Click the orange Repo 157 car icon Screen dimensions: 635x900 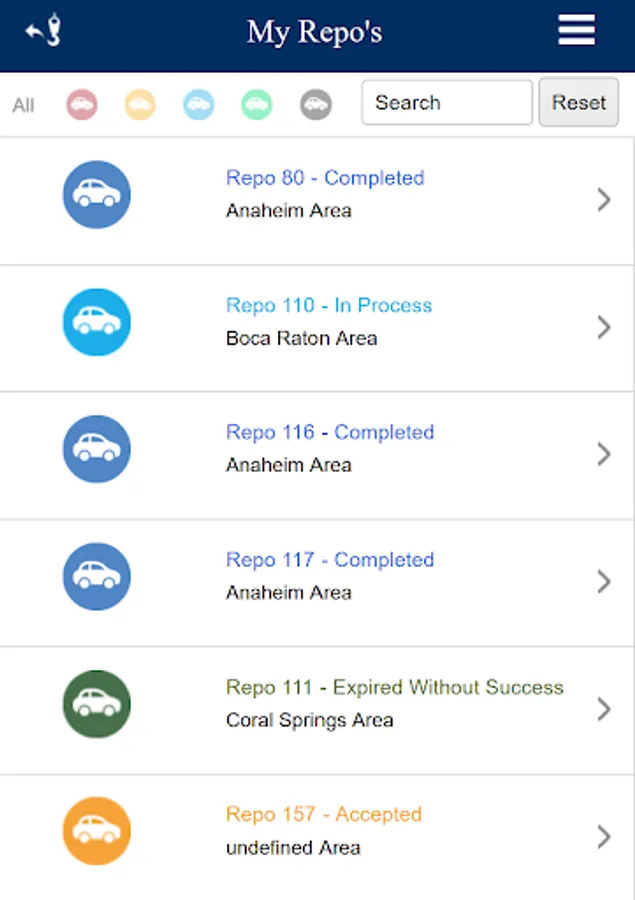point(97,831)
